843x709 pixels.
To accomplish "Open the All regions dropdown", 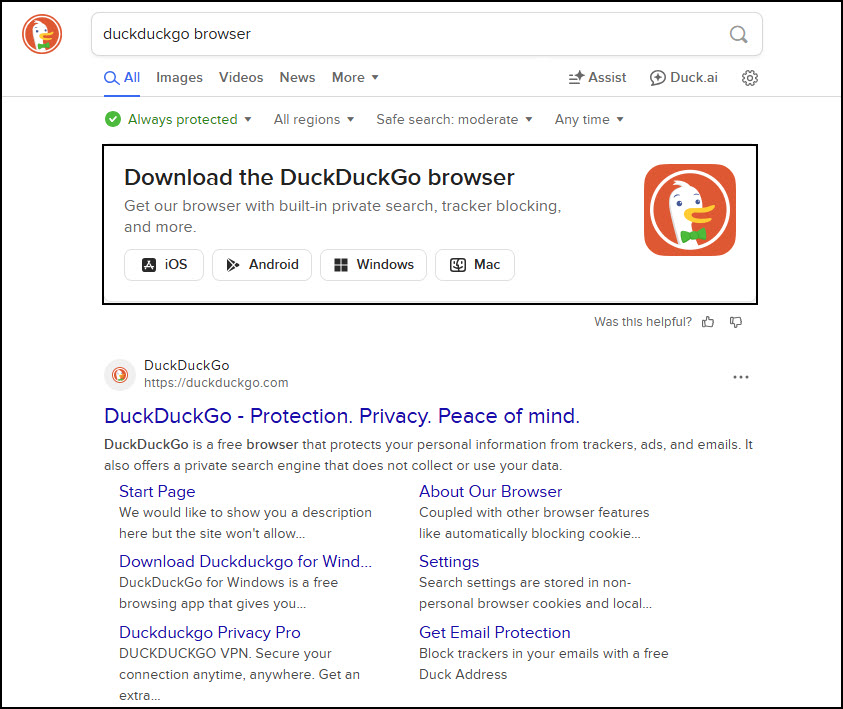I will click(x=314, y=120).
